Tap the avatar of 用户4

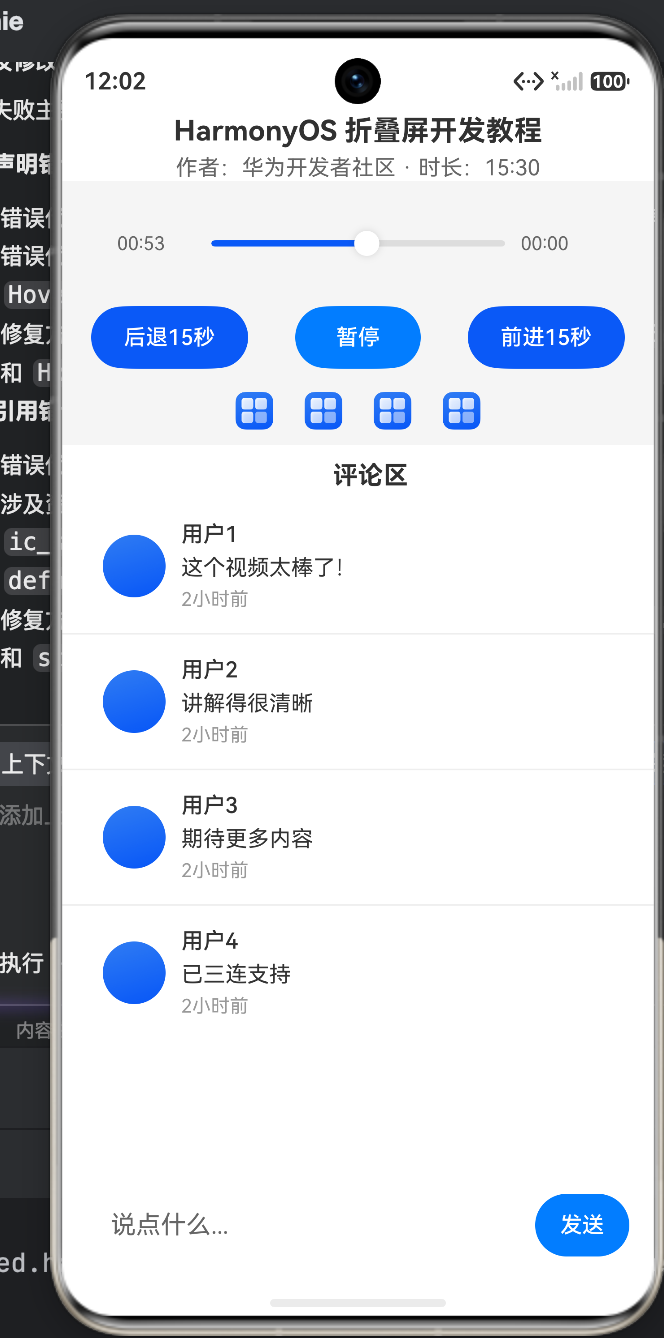click(134, 972)
